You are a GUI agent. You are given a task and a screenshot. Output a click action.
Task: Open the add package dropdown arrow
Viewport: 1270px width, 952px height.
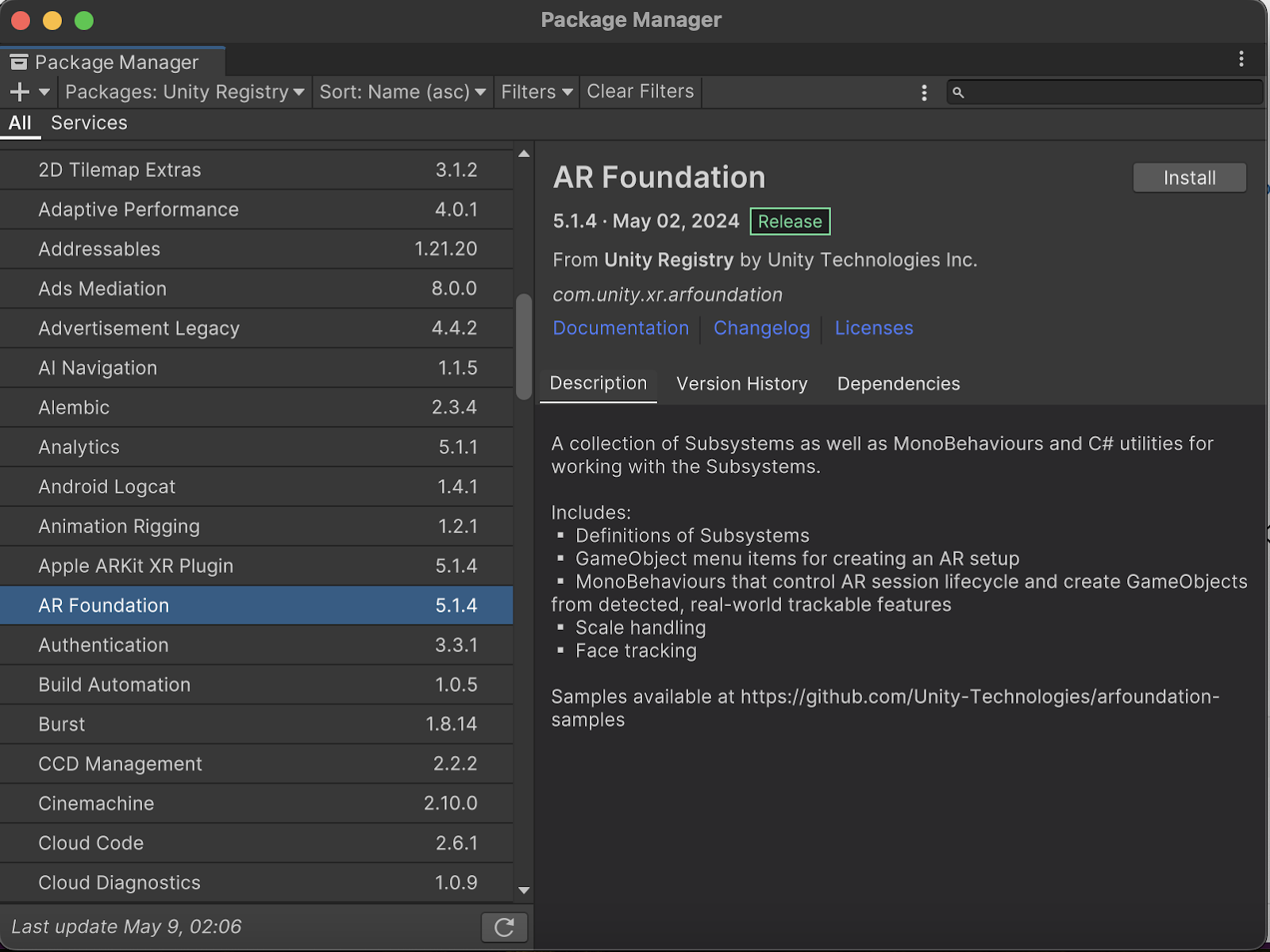44,92
